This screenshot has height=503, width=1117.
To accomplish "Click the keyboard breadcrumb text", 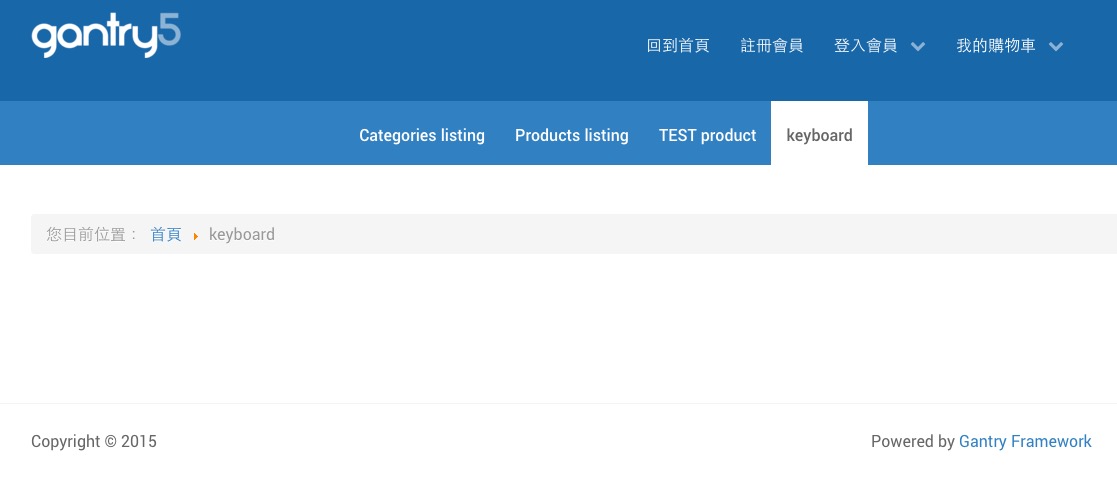I will (242, 234).
